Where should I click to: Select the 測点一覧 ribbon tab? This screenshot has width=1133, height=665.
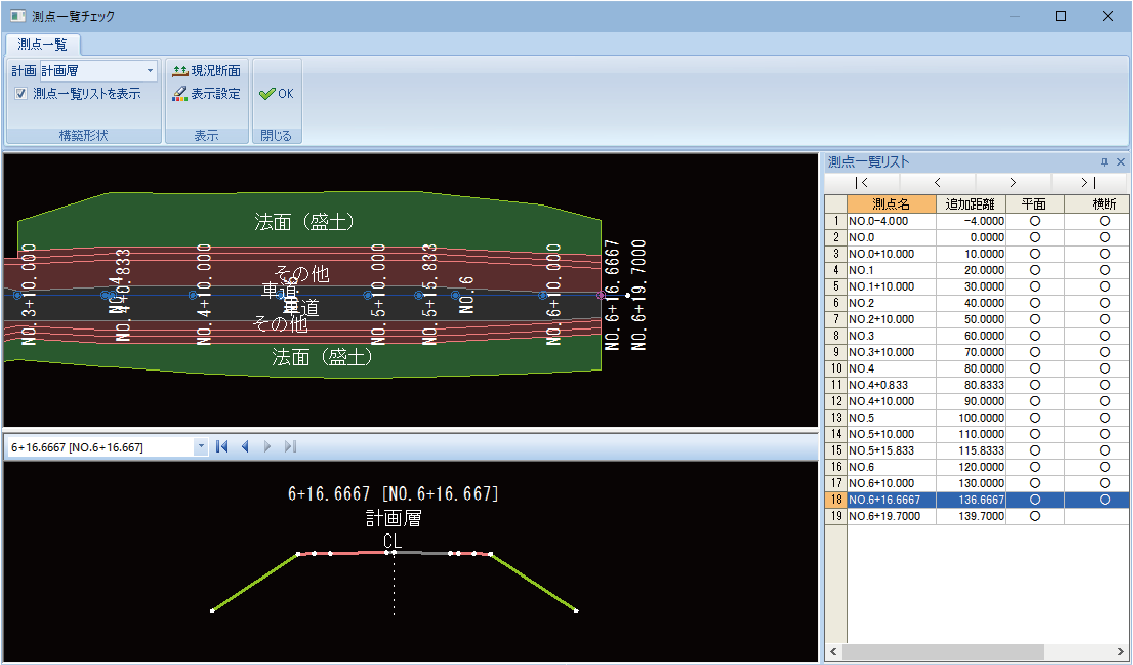pos(42,44)
